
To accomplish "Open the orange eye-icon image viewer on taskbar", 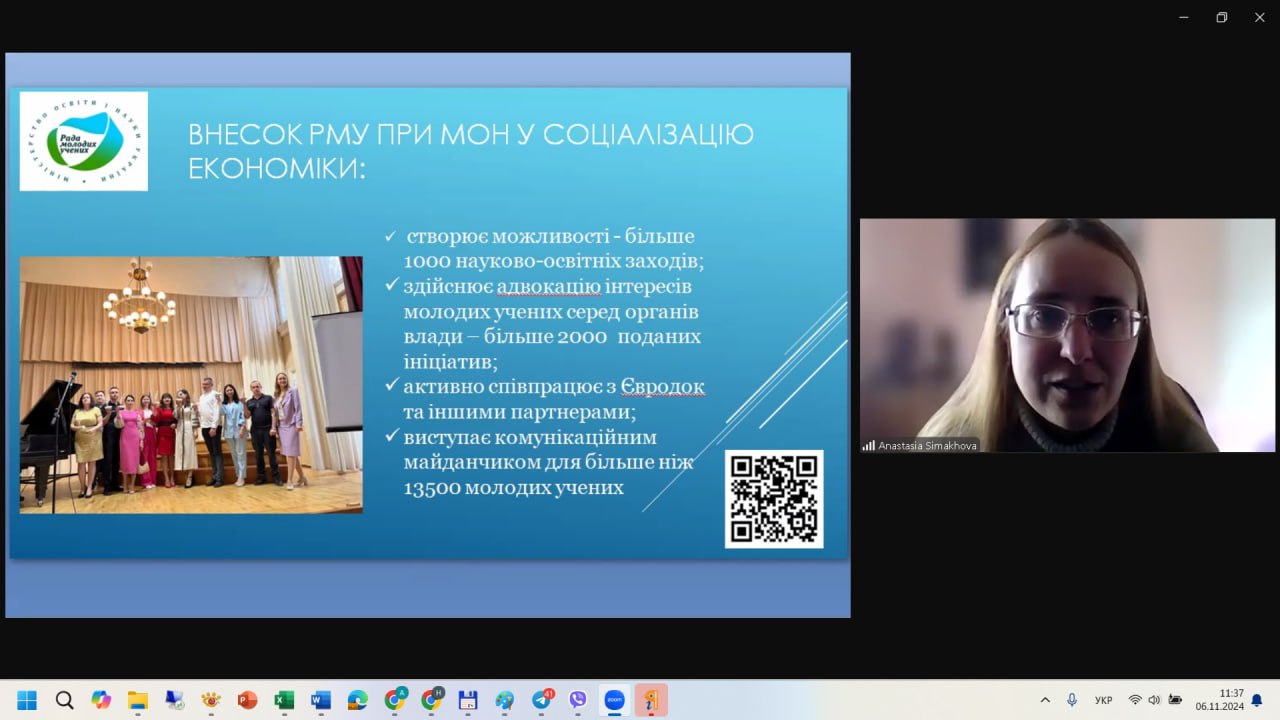I will (211, 700).
